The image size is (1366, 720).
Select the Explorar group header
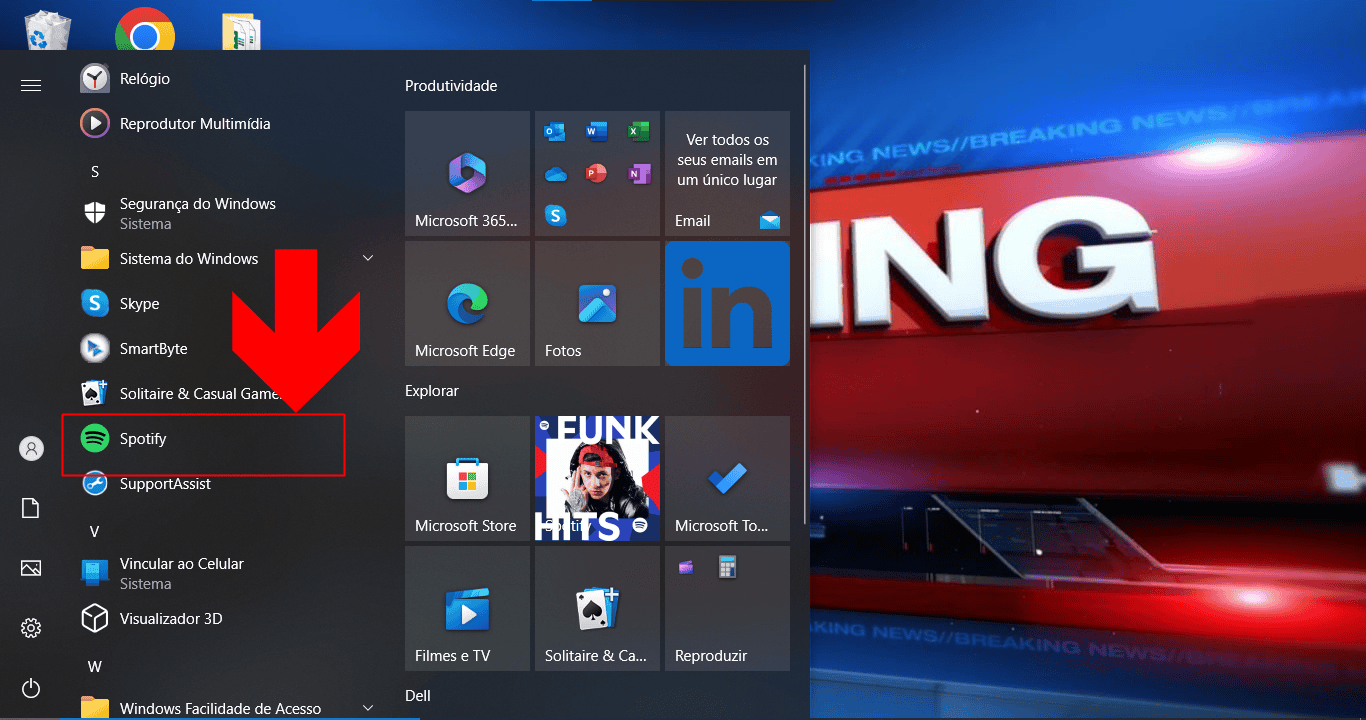point(432,391)
